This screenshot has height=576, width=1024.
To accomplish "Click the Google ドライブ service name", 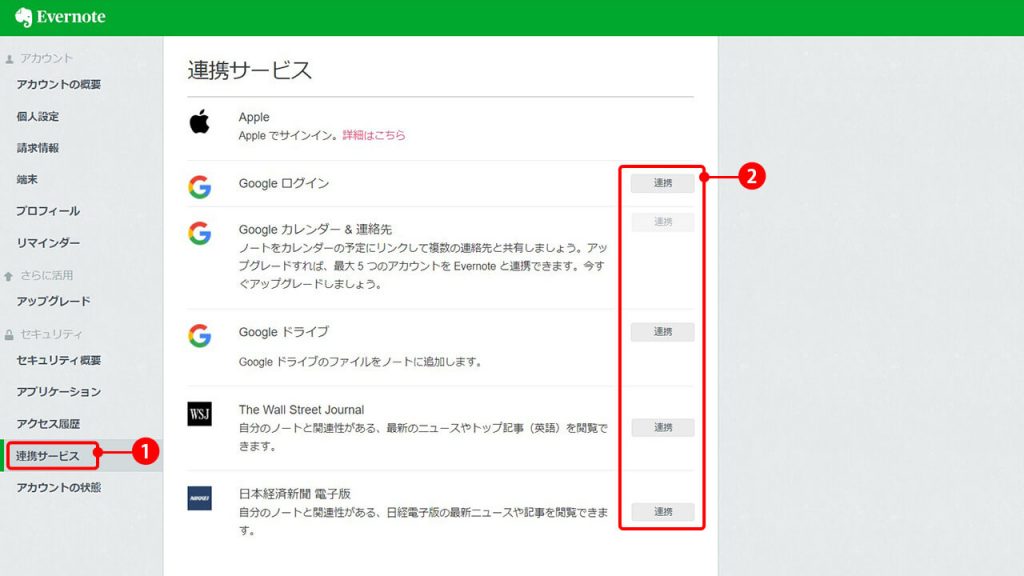I will [x=283, y=332].
